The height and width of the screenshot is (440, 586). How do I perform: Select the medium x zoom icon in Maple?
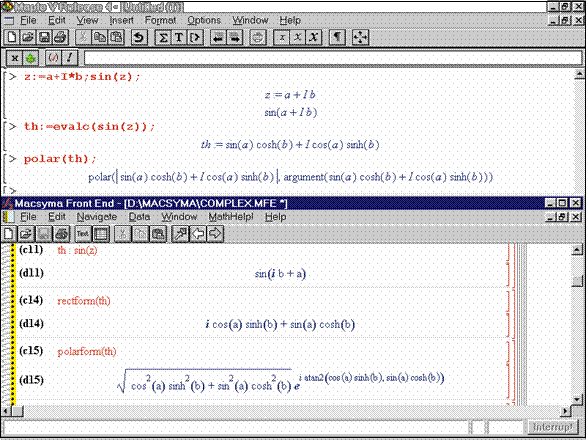coord(297,37)
